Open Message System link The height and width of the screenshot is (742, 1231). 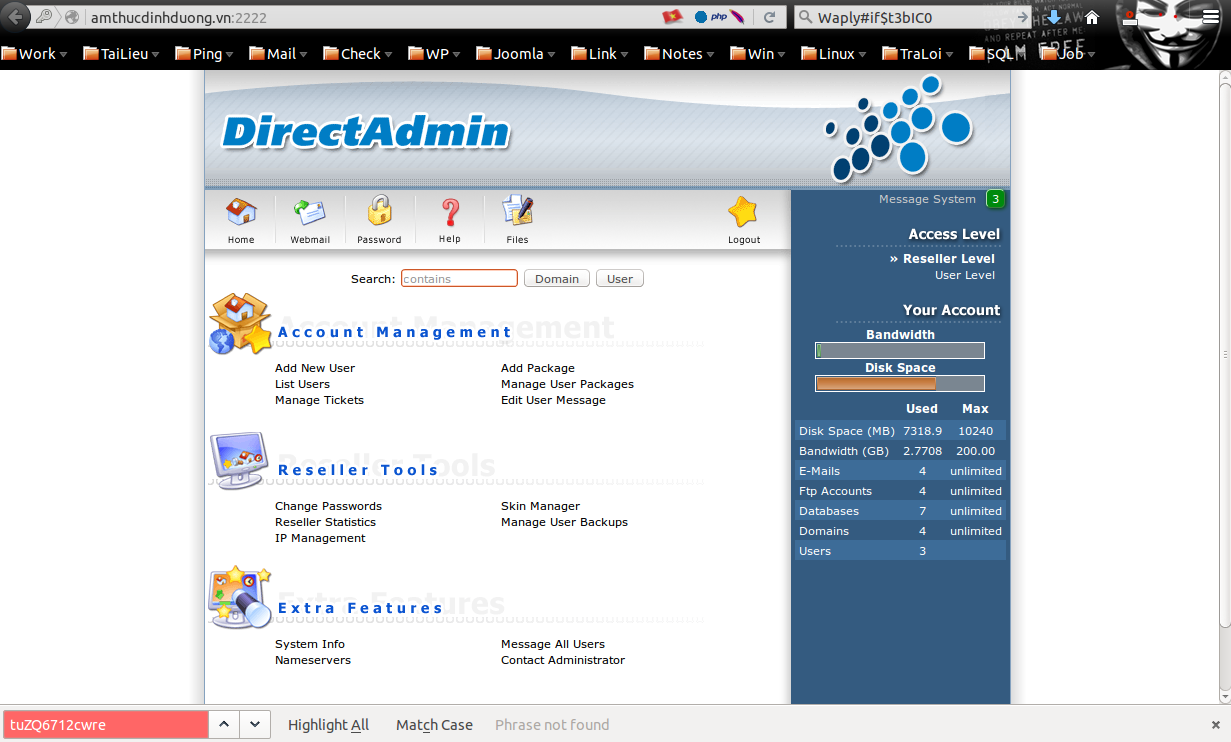(x=927, y=199)
